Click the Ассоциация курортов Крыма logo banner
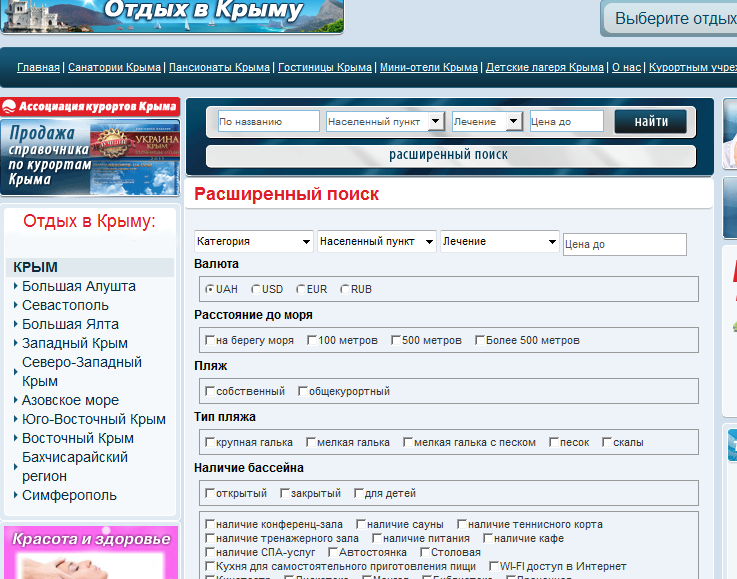Image resolution: width=737 pixels, height=579 pixels. tap(90, 106)
